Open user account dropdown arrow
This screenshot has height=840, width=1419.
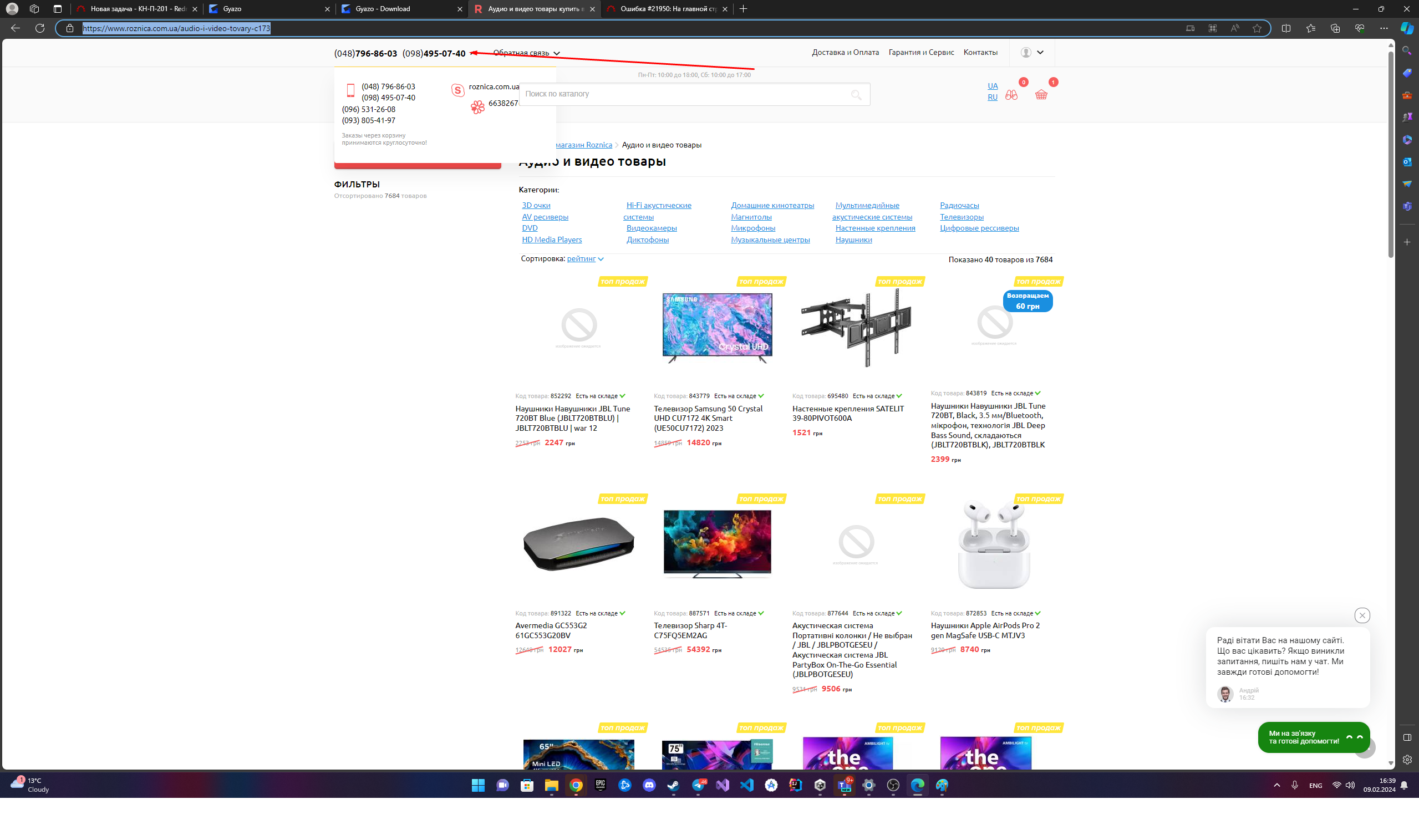(x=1040, y=52)
